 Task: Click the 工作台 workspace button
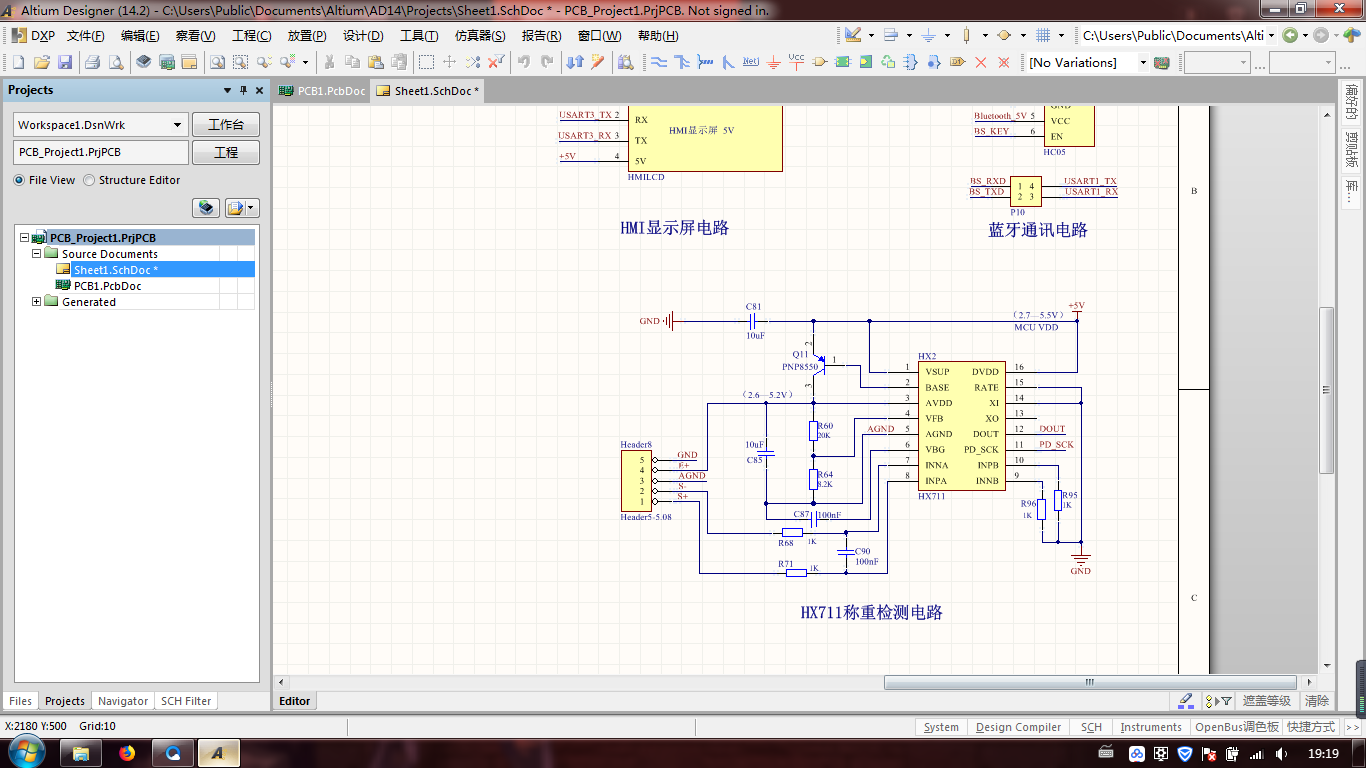coord(226,125)
